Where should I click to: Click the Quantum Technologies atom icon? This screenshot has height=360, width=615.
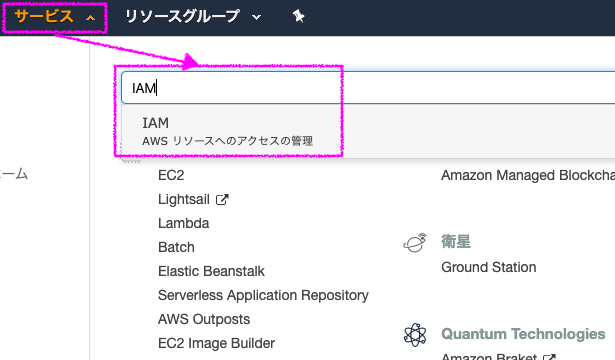(x=415, y=335)
